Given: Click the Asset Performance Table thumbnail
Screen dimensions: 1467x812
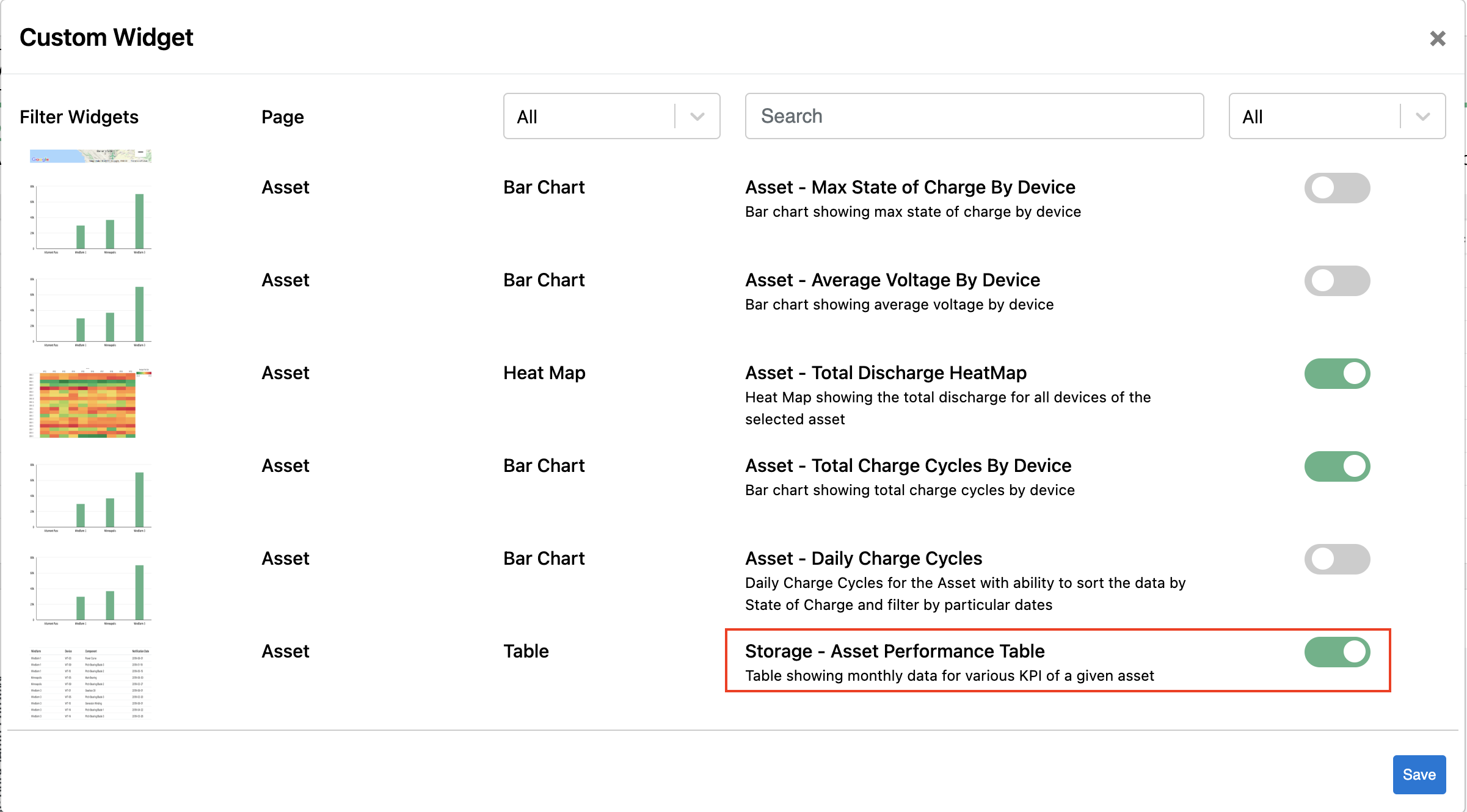Looking at the screenshot, I should click(x=90, y=683).
